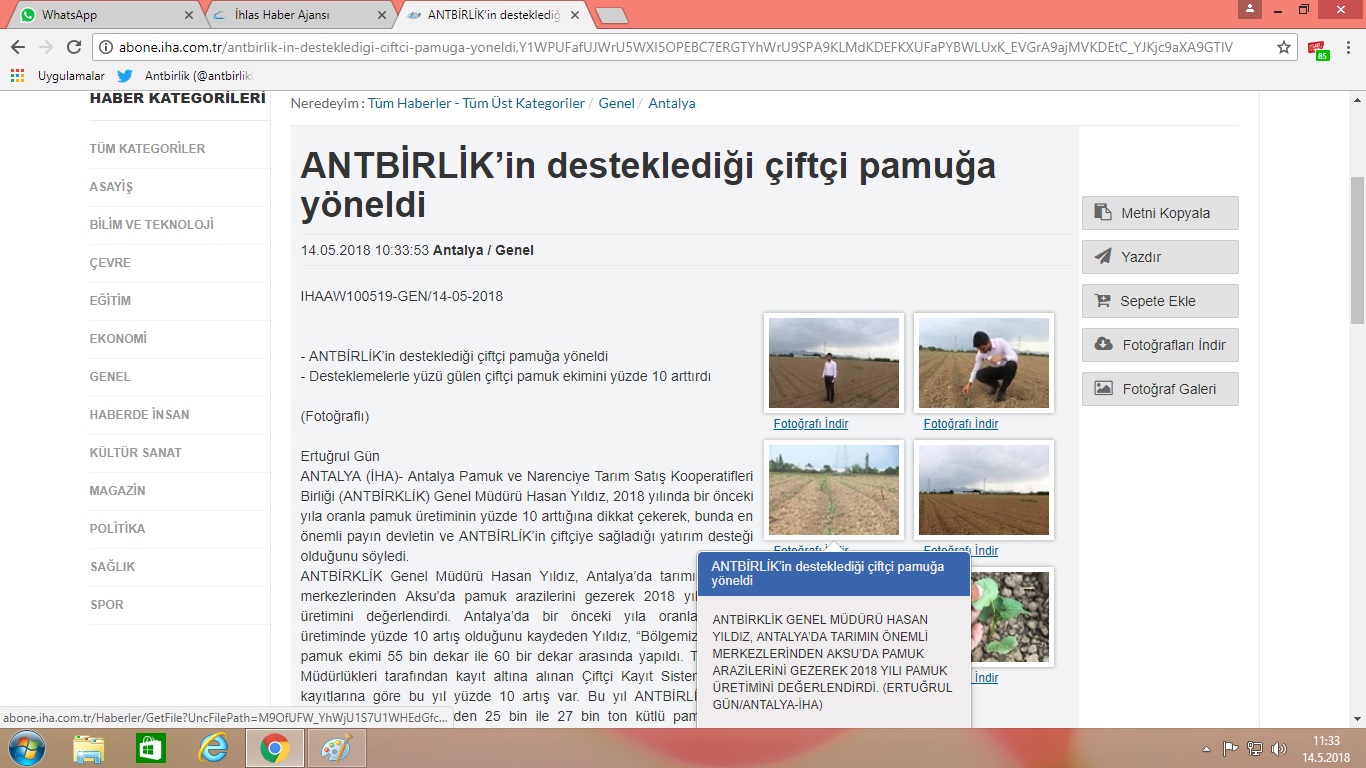Image resolution: width=1366 pixels, height=768 pixels.
Task: Click the Tüm Haberler - Tüm Üst Kategoriler breadcrumb
Action: (476, 103)
